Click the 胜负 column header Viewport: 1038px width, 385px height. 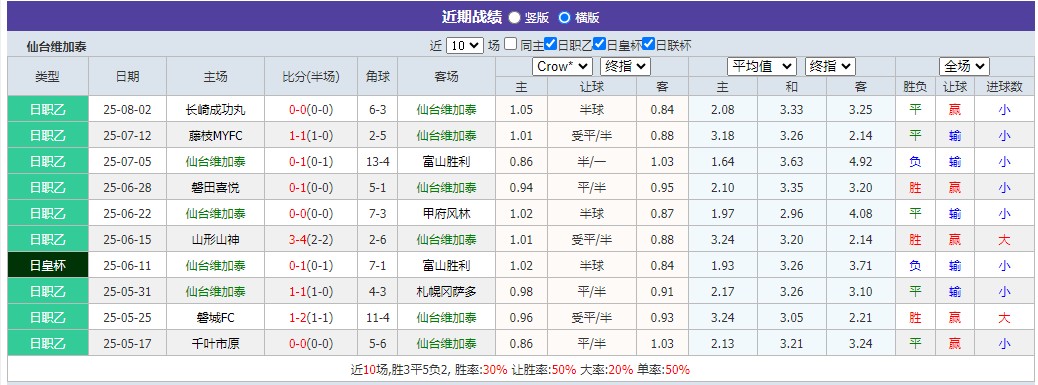915,87
